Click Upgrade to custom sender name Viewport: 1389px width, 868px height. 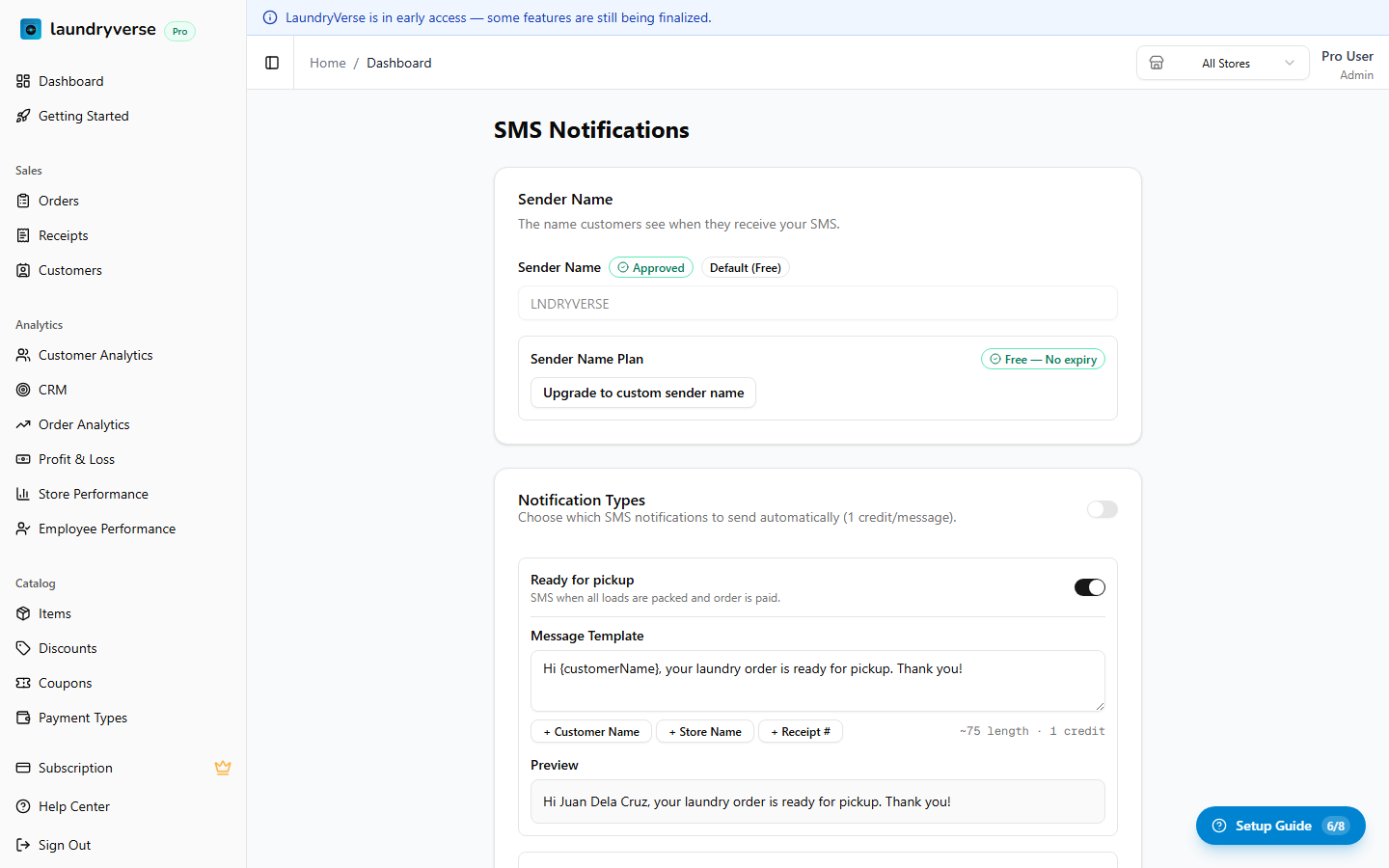[x=643, y=393]
